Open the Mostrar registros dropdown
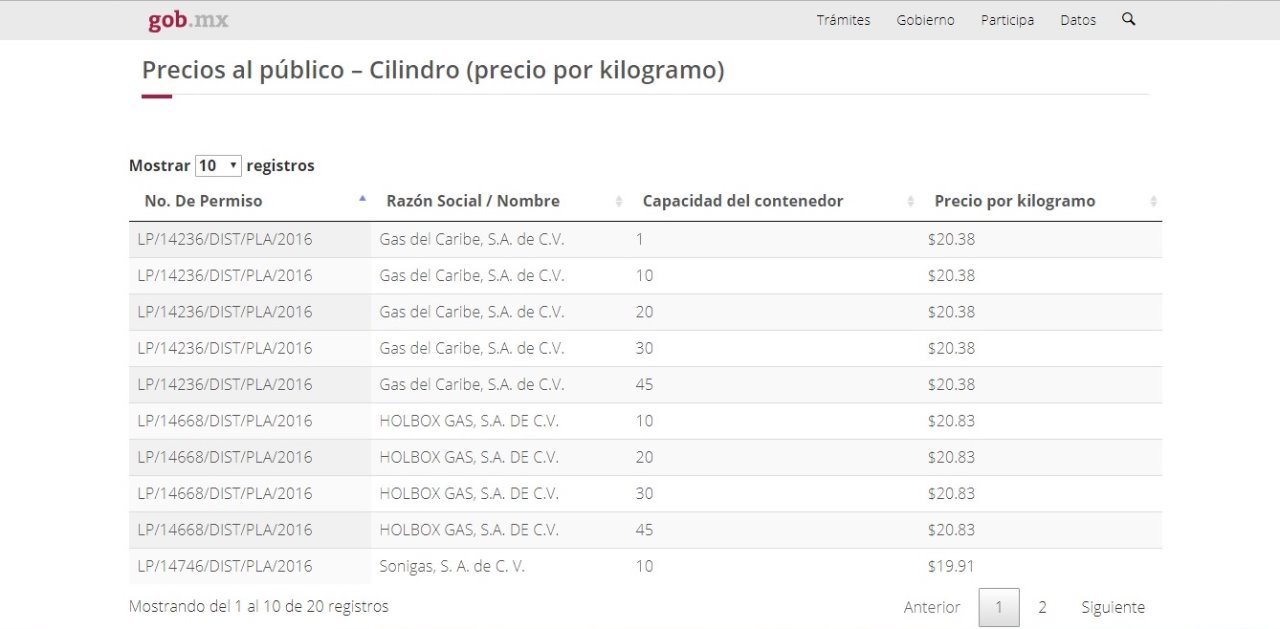Viewport: 1280px width, 629px height. click(218, 165)
